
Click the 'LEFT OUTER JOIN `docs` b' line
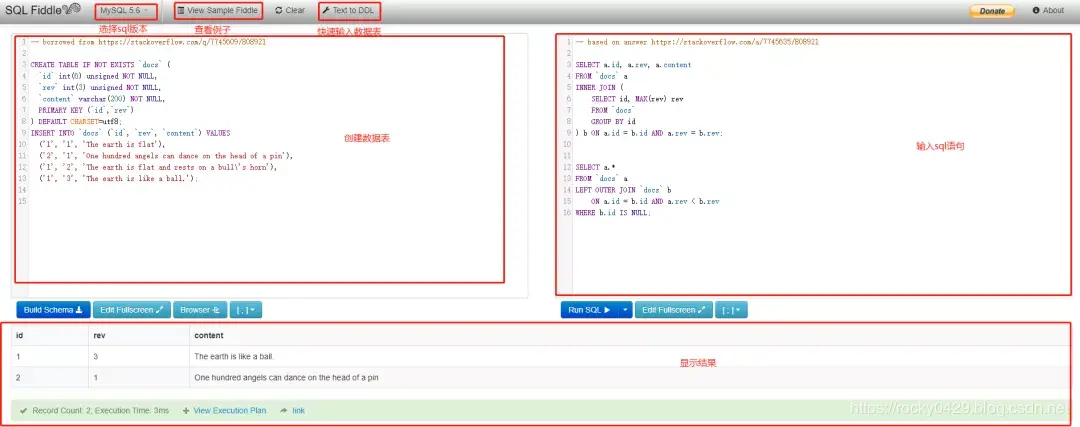[x=623, y=190]
